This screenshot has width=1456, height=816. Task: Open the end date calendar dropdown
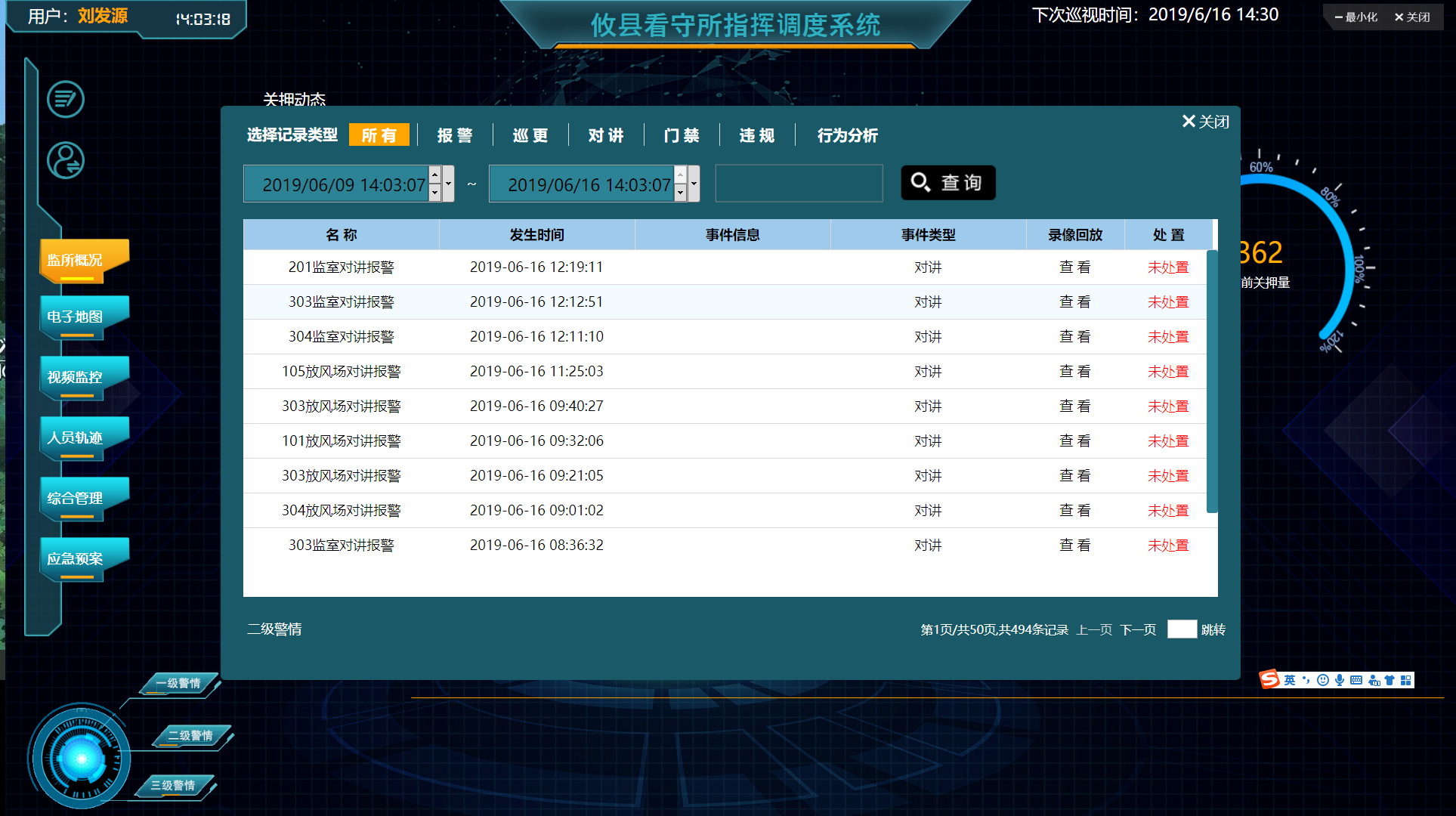click(694, 184)
